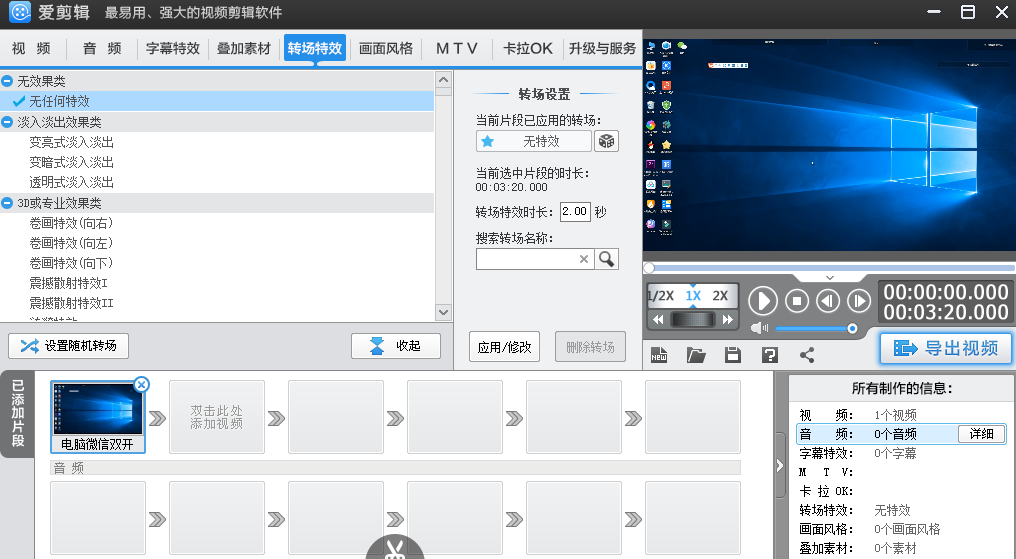Open the 卡拉OK tab

point(528,49)
